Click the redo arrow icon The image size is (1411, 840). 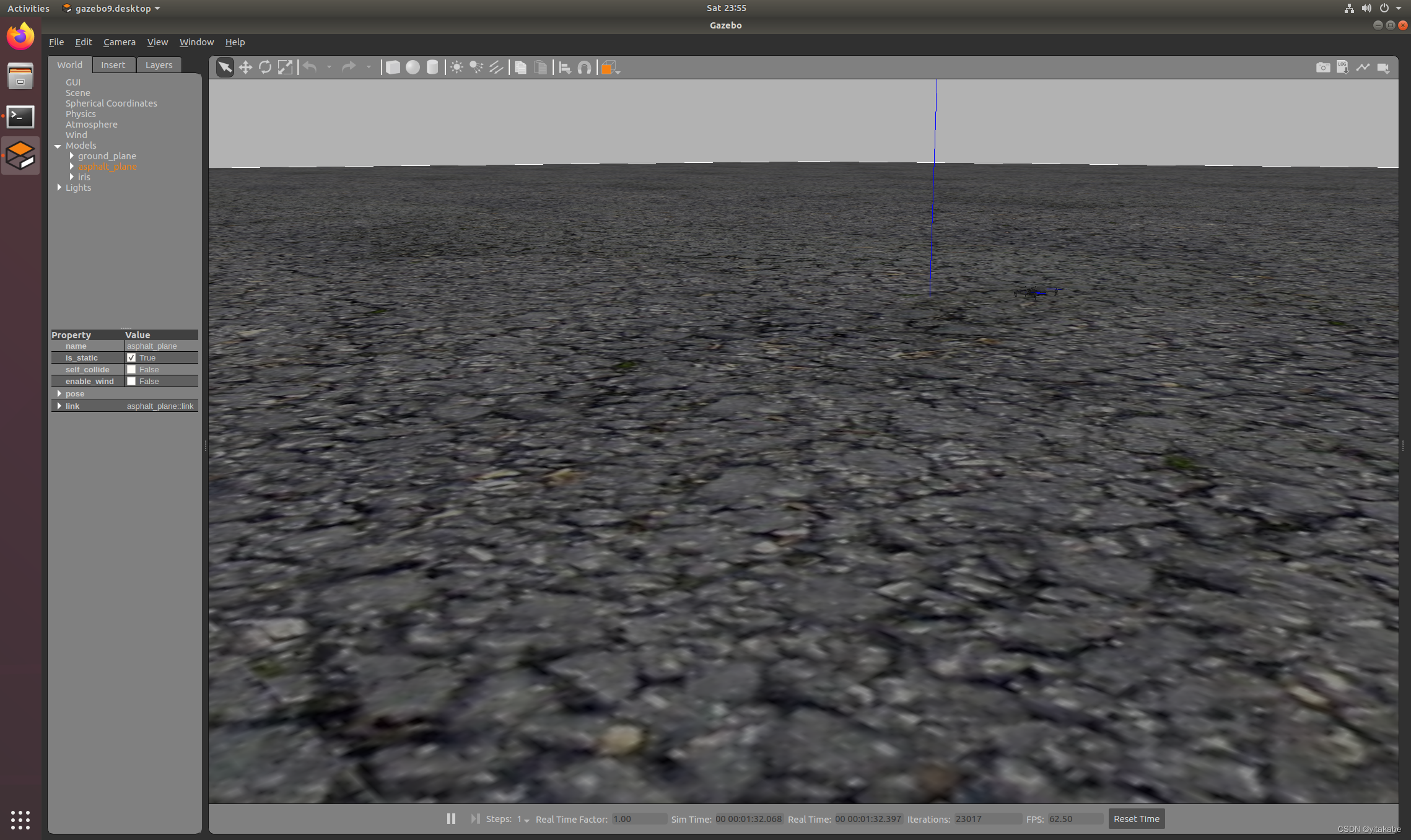click(x=349, y=67)
